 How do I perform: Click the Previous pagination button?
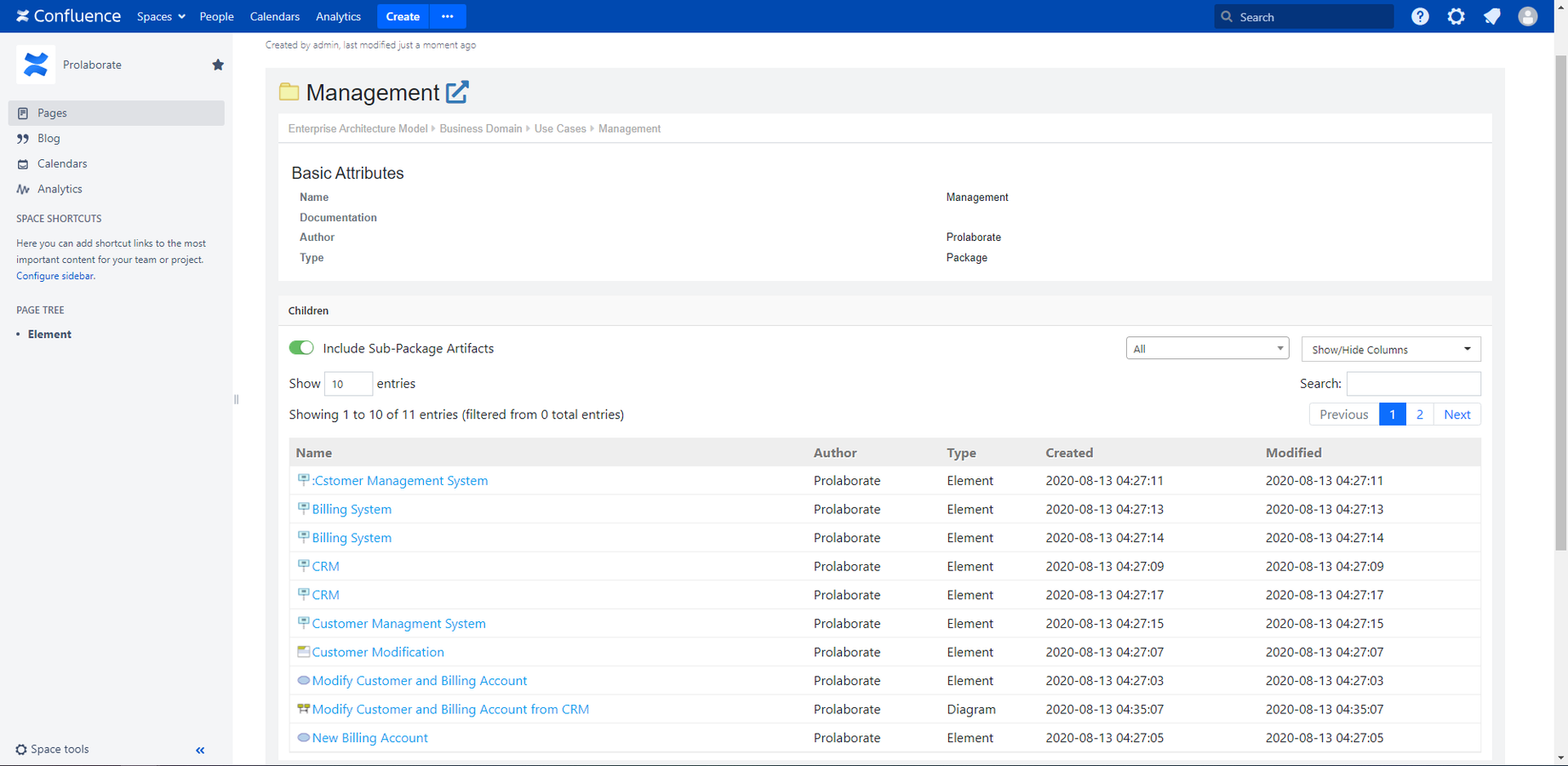pos(1344,414)
